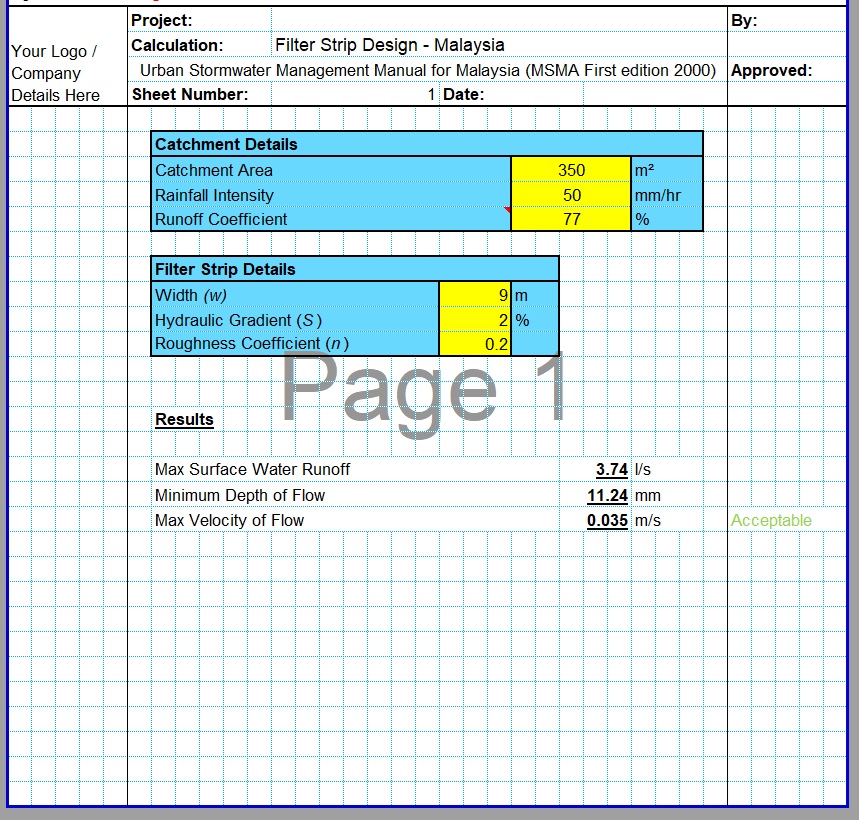Viewport: 859px width, 820px height.
Task: Click the Urban Stormwater Management Manual reference cell
Action: pyautogui.click(x=427, y=70)
